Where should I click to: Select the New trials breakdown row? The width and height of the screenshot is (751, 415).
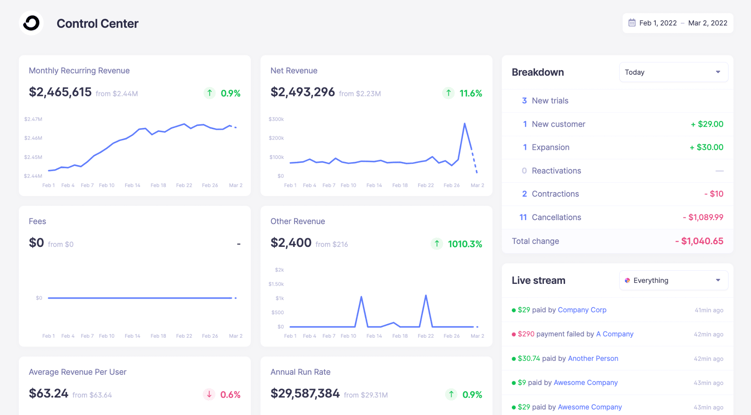(x=617, y=101)
